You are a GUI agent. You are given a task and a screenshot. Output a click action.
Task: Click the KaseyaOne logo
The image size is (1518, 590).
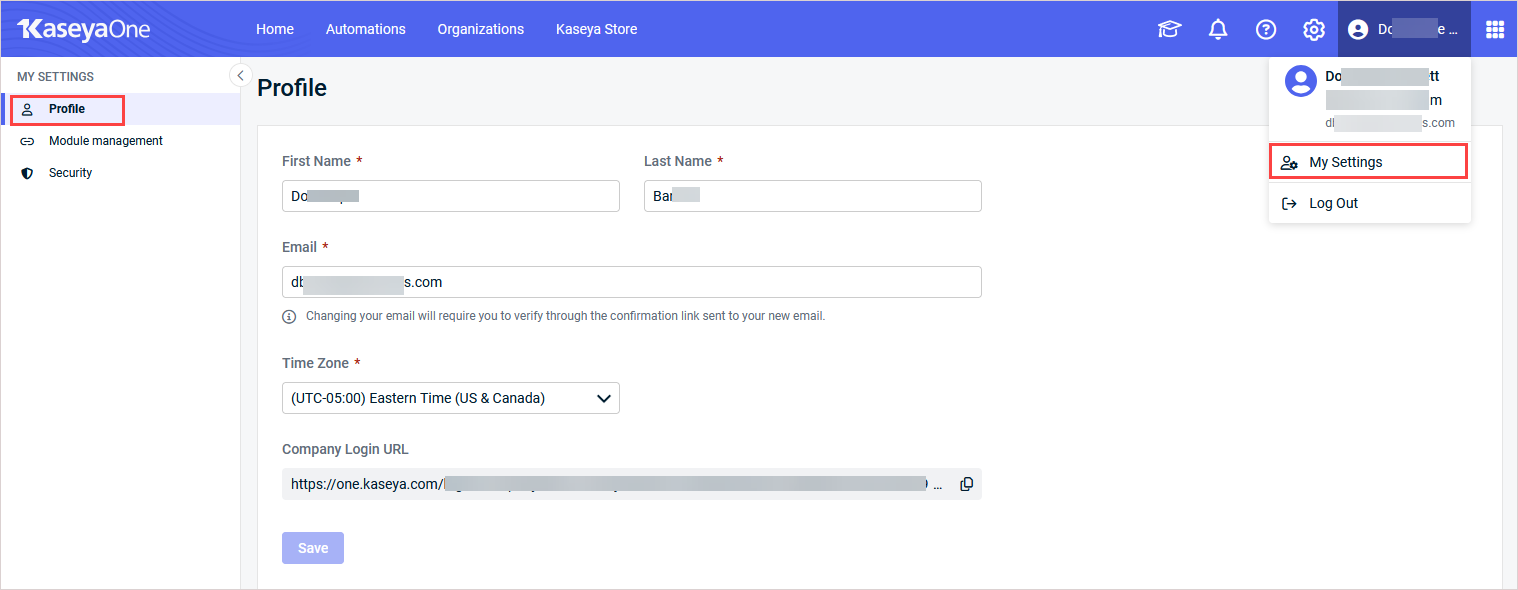point(84,29)
